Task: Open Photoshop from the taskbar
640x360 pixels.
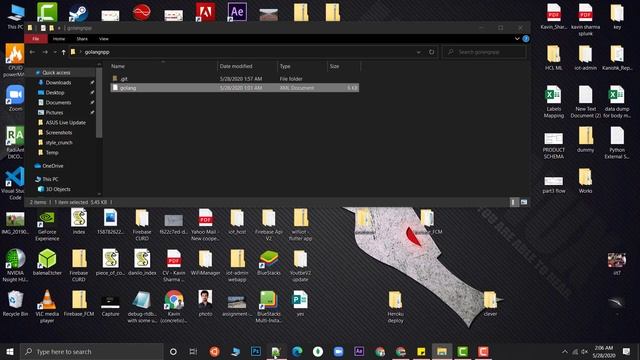Action: coord(256,351)
